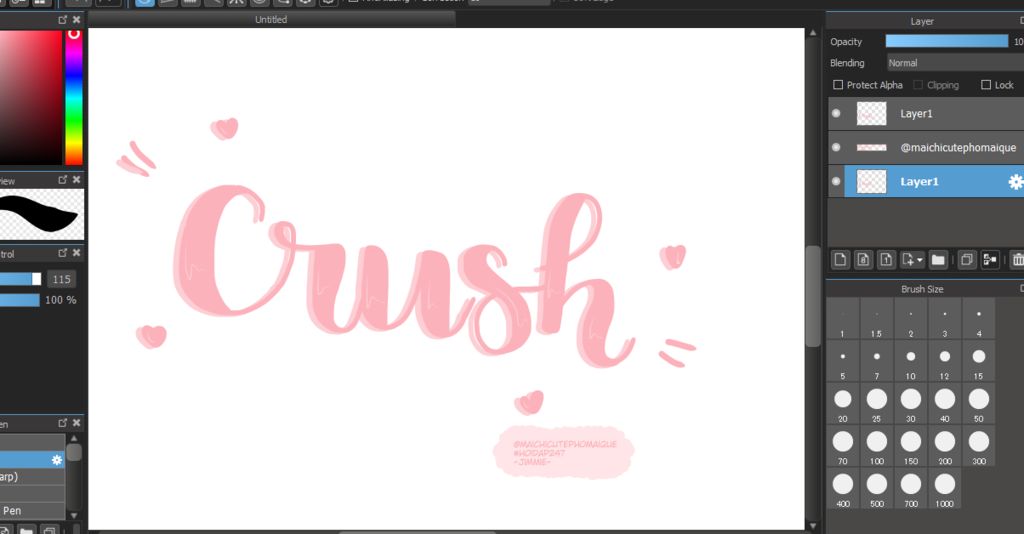This screenshot has height=534, width=1024.
Task: Toggle visibility of highlighted Layer1
Action: pyautogui.click(x=836, y=181)
